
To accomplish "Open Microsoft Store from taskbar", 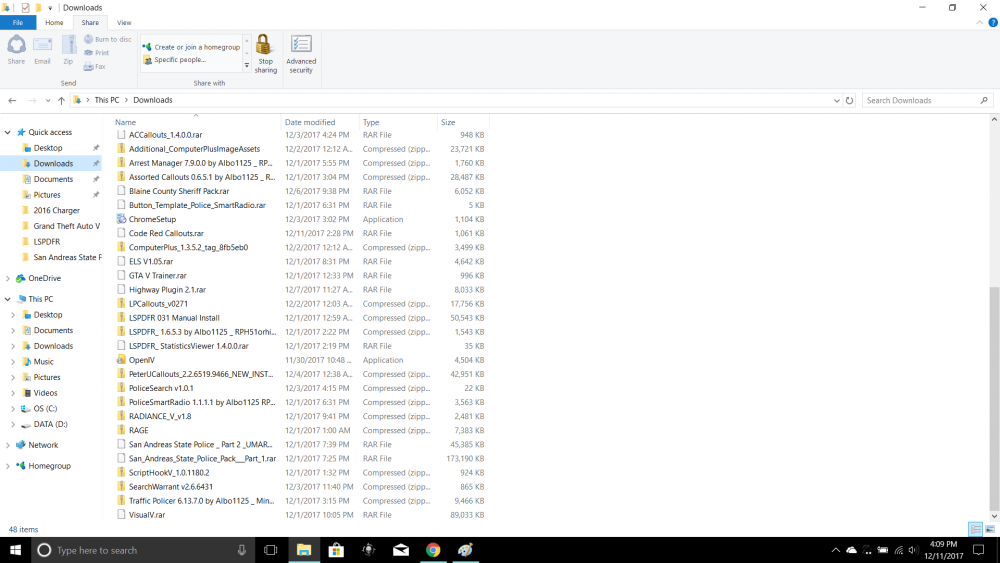I will (x=336, y=550).
